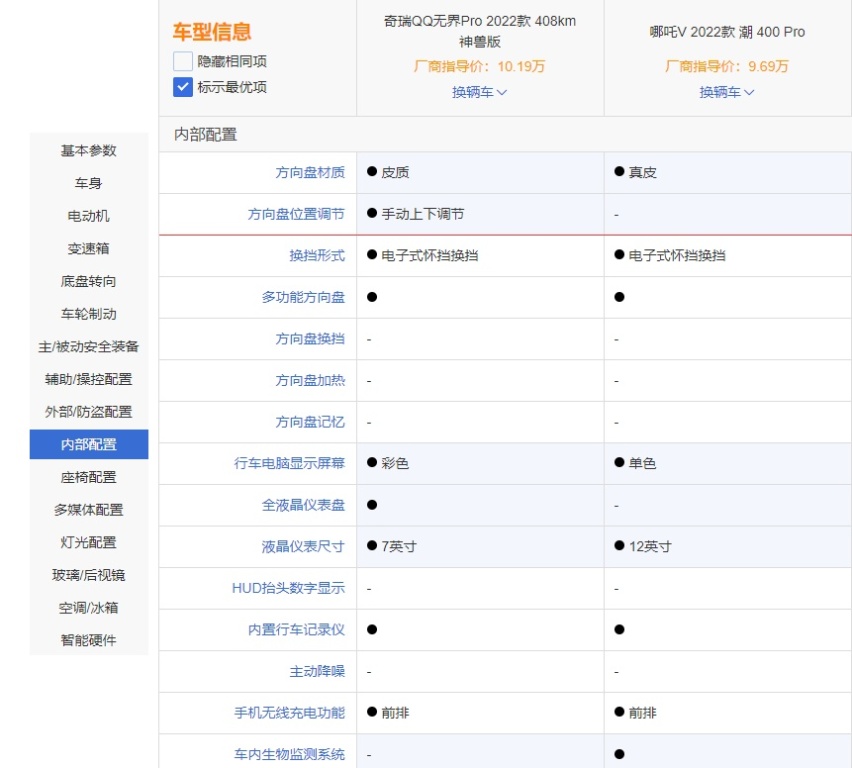Open 主/被动安全装备 section
This screenshot has width=852, height=768.
89,346
